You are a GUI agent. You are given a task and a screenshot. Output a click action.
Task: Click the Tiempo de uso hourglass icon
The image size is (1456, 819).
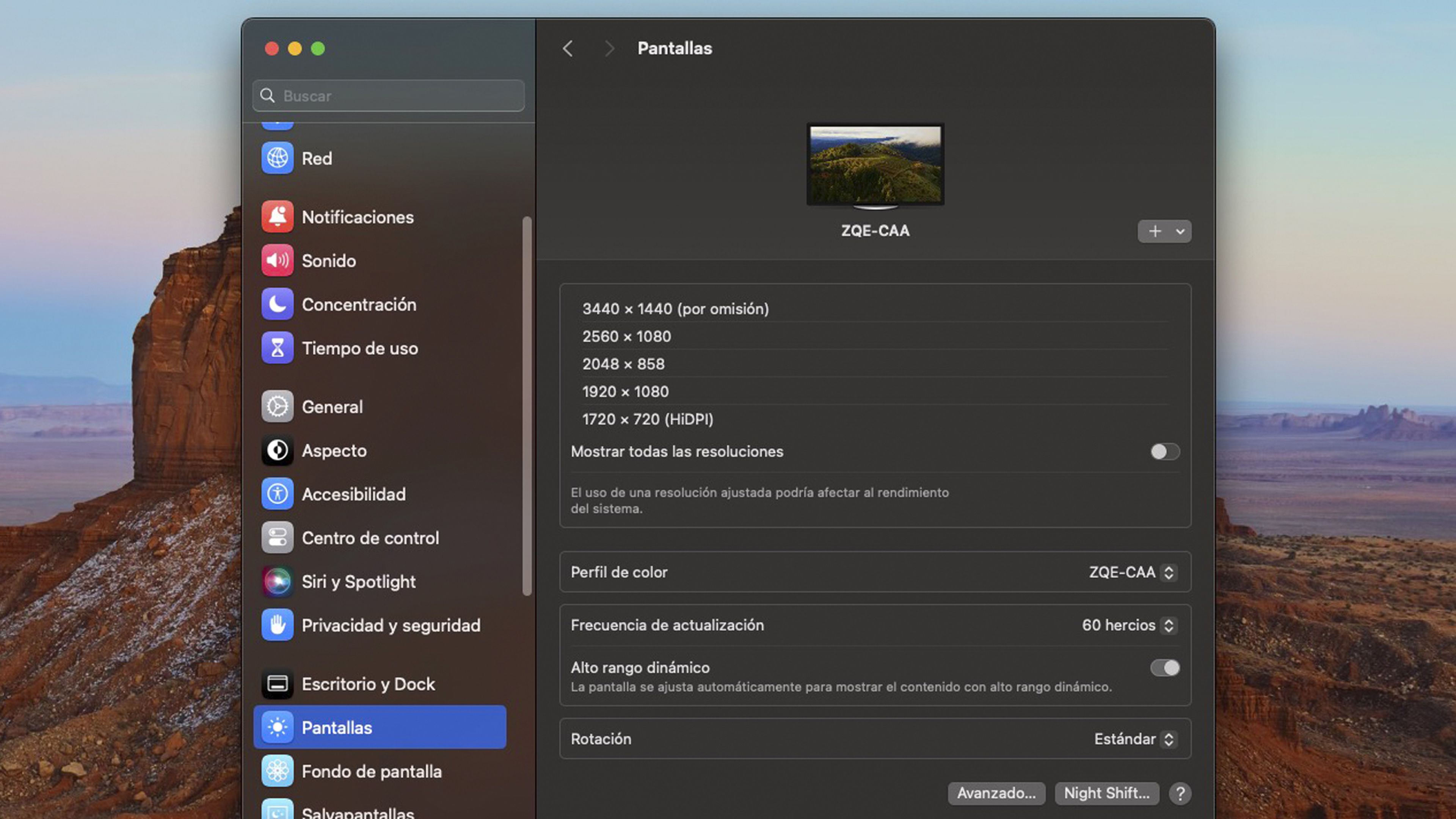277,348
